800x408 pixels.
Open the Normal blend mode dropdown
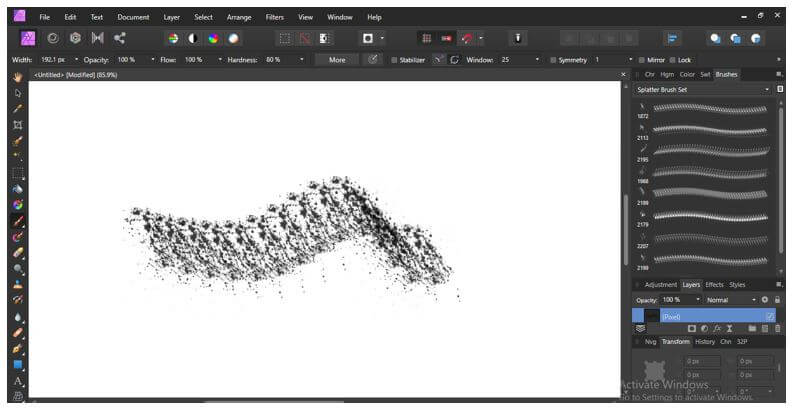(731, 300)
